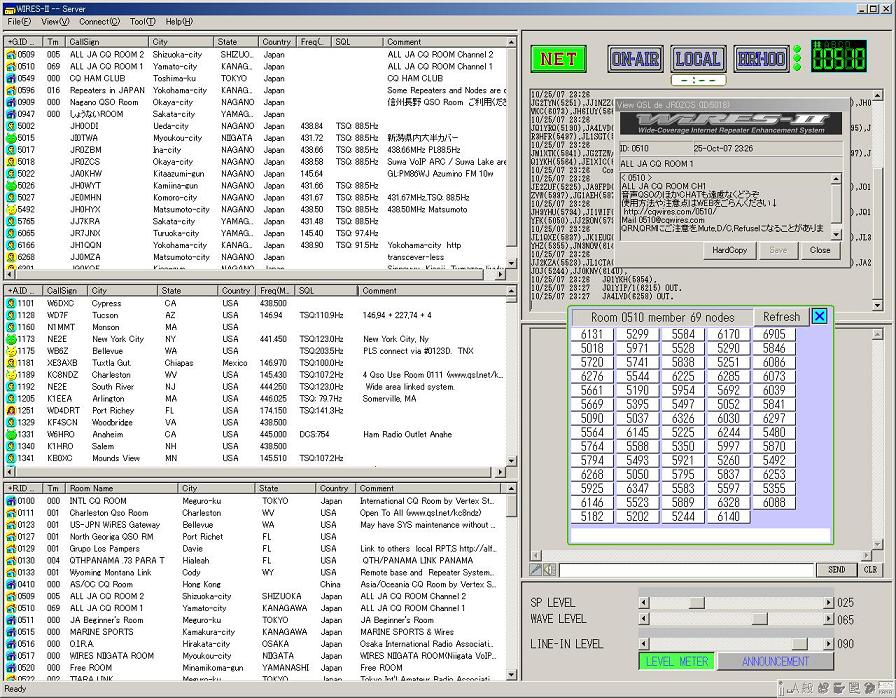Open the View menu
The image size is (896, 698).
pos(55,22)
